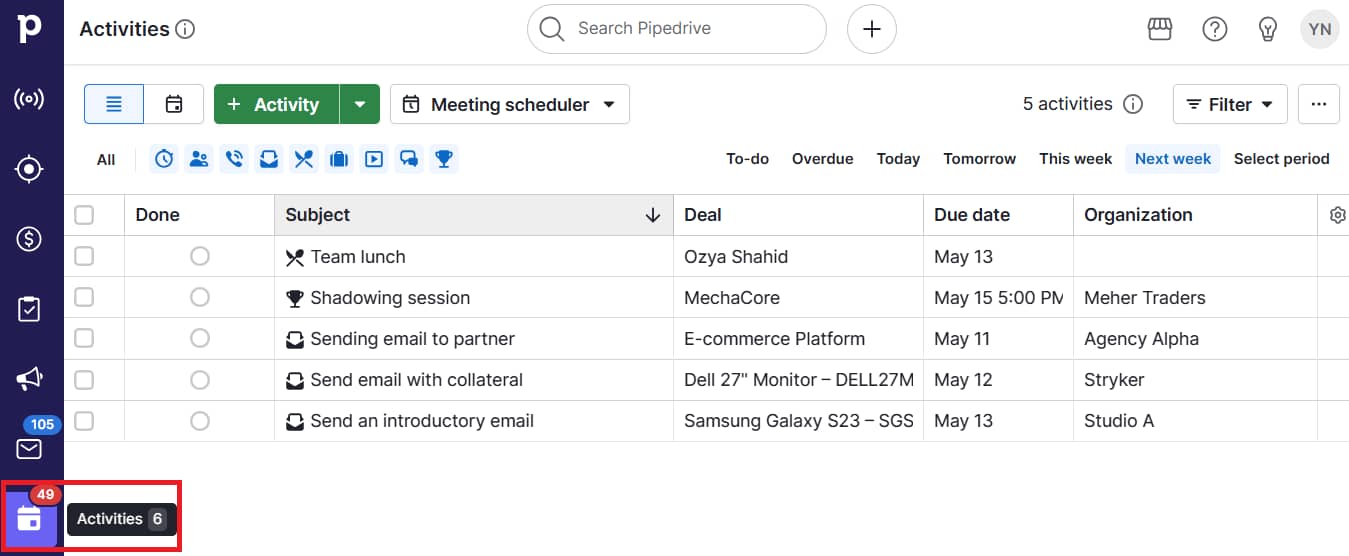
Task: Click the Search Pipedrive field
Action: (x=677, y=29)
